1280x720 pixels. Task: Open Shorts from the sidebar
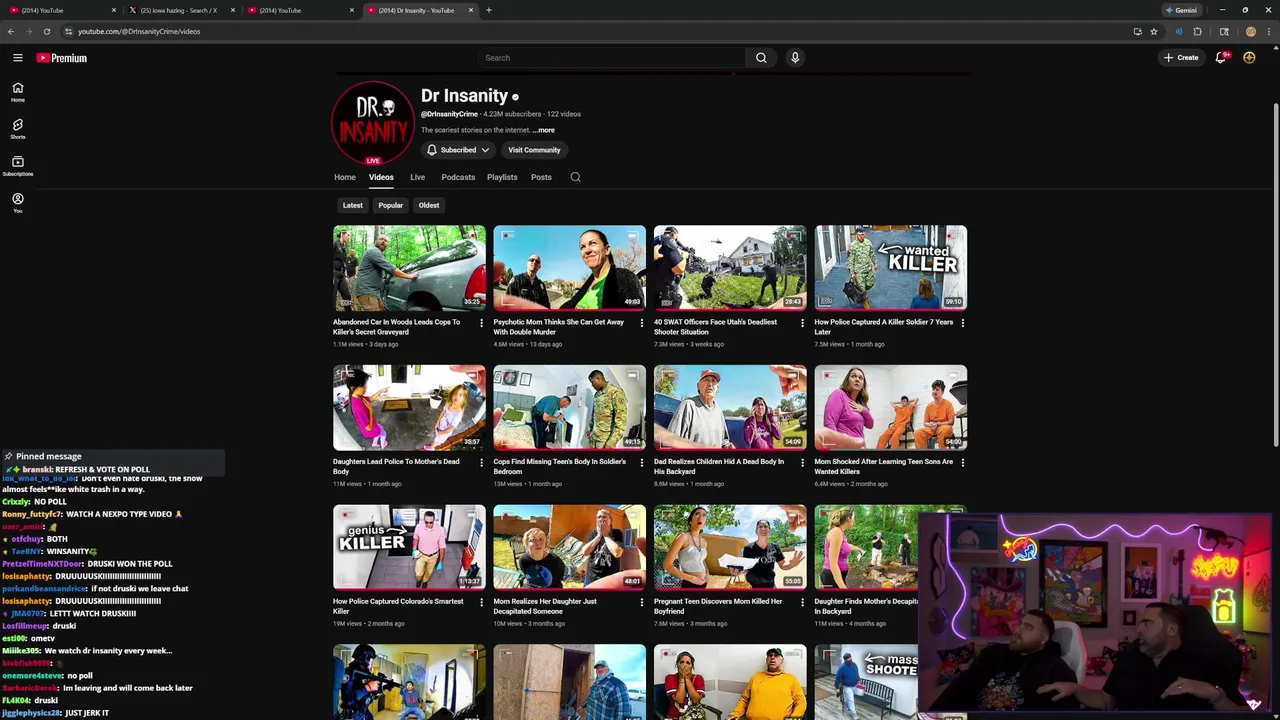click(17, 129)
